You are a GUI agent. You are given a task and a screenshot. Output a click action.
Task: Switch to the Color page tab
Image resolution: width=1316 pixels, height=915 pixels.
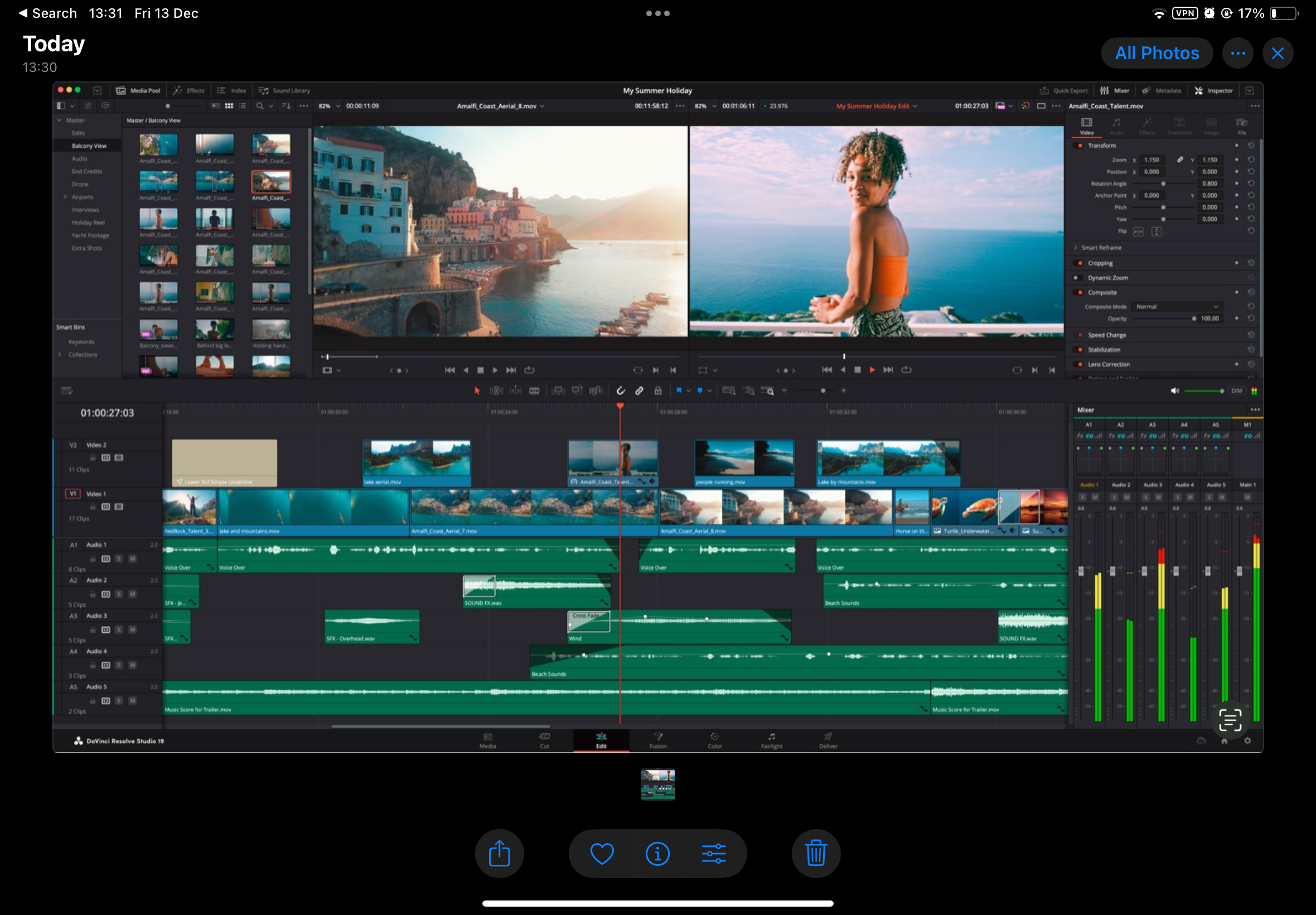pos(714,740)
